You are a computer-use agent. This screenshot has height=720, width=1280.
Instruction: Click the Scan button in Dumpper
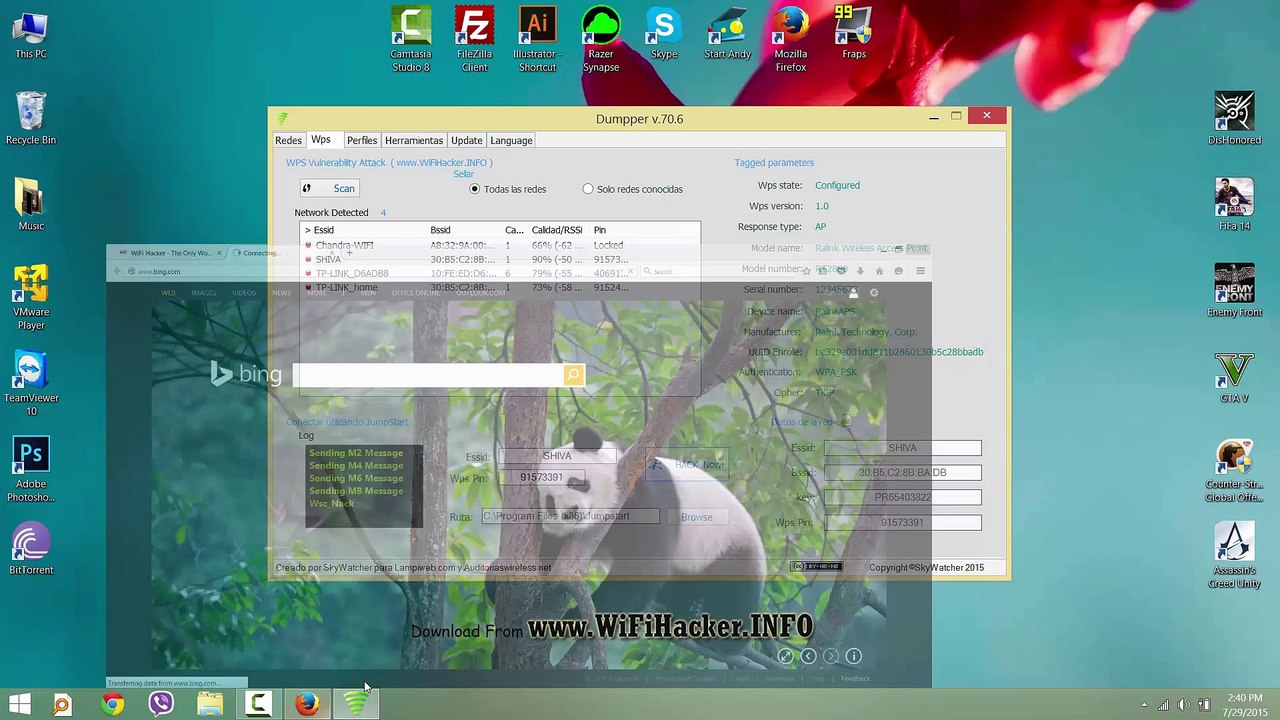[329, 188]
